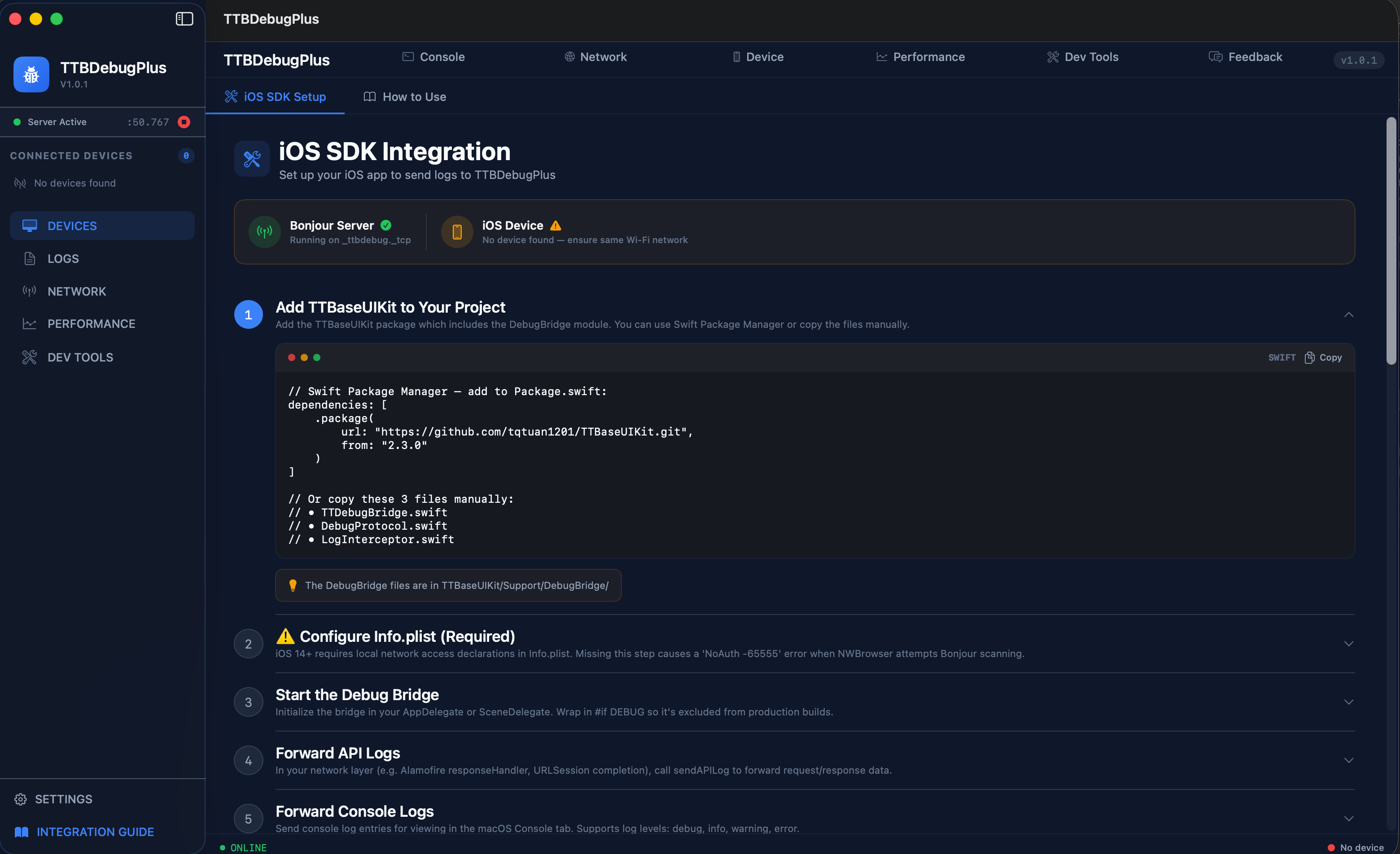This screenshot has width=1400, height=854.
Task: Toggle the sidebar panel visibility
Action: 184,19
